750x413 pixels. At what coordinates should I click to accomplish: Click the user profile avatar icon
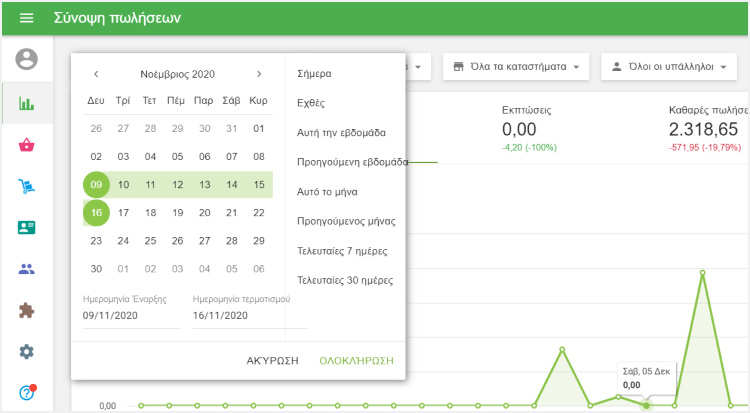pos(27,60)
